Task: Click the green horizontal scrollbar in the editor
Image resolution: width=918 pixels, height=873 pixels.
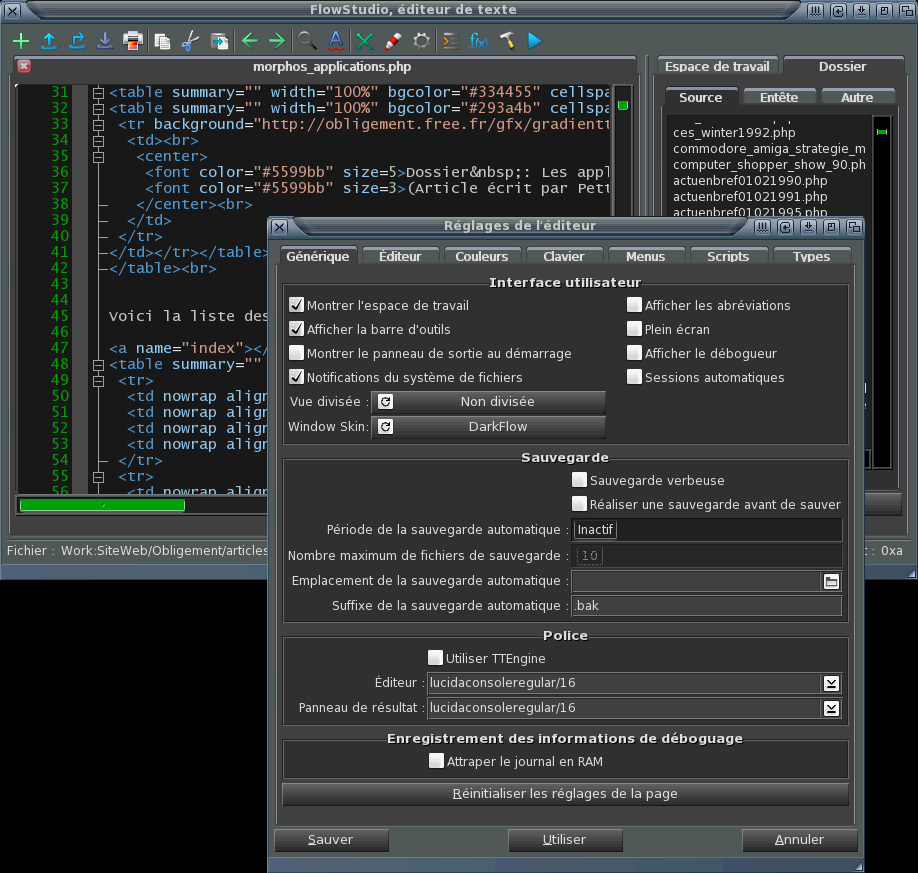Action: click(102, 505)
